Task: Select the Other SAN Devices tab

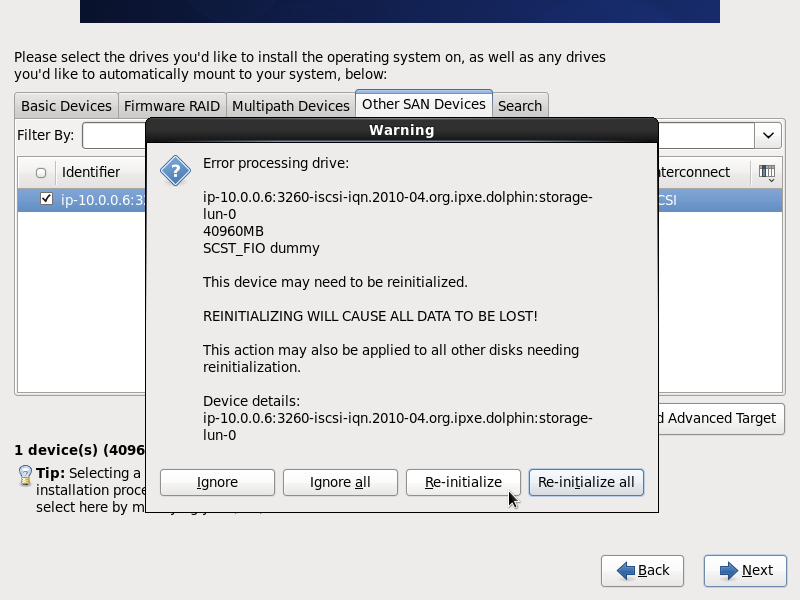Action: (424, 104)
